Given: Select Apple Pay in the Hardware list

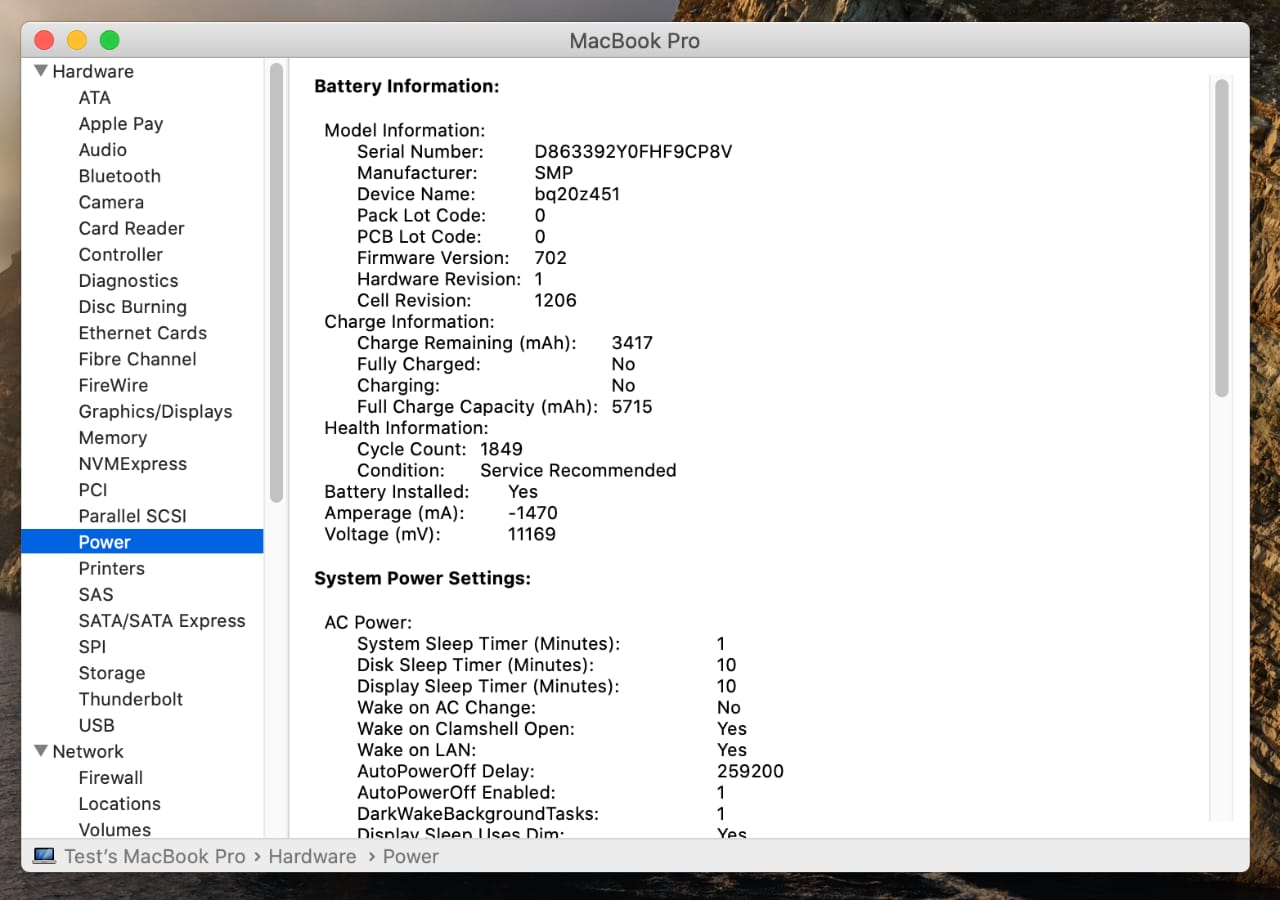Looking at the screenshot, I should tap(120, 123).
